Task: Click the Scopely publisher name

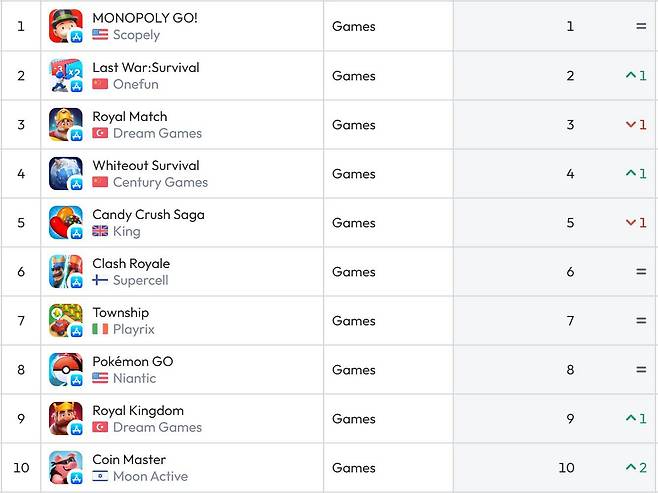Action: [x=136, y=34]
